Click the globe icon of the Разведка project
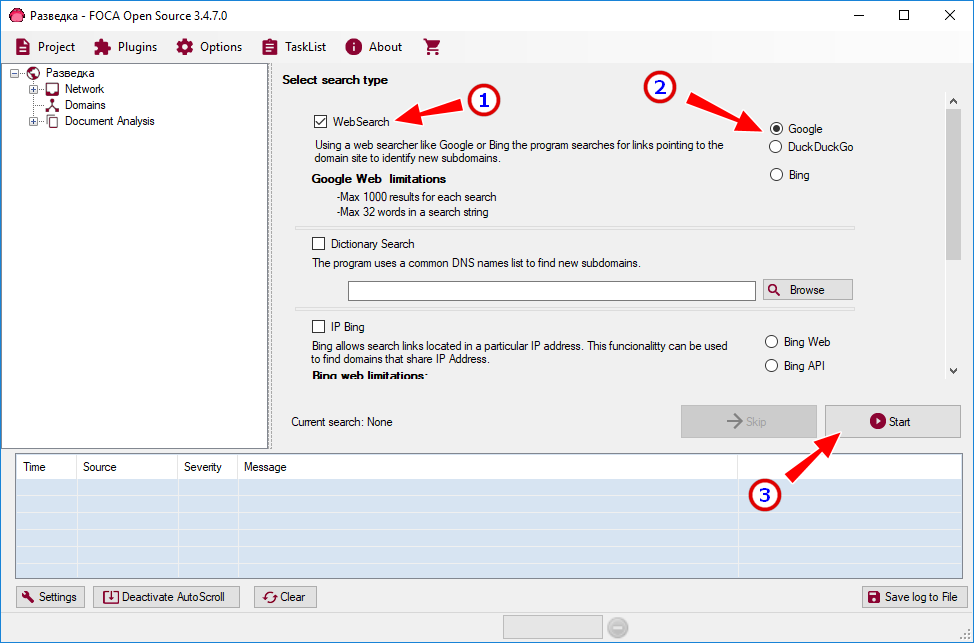974x643 pixels. pos(34,73)
